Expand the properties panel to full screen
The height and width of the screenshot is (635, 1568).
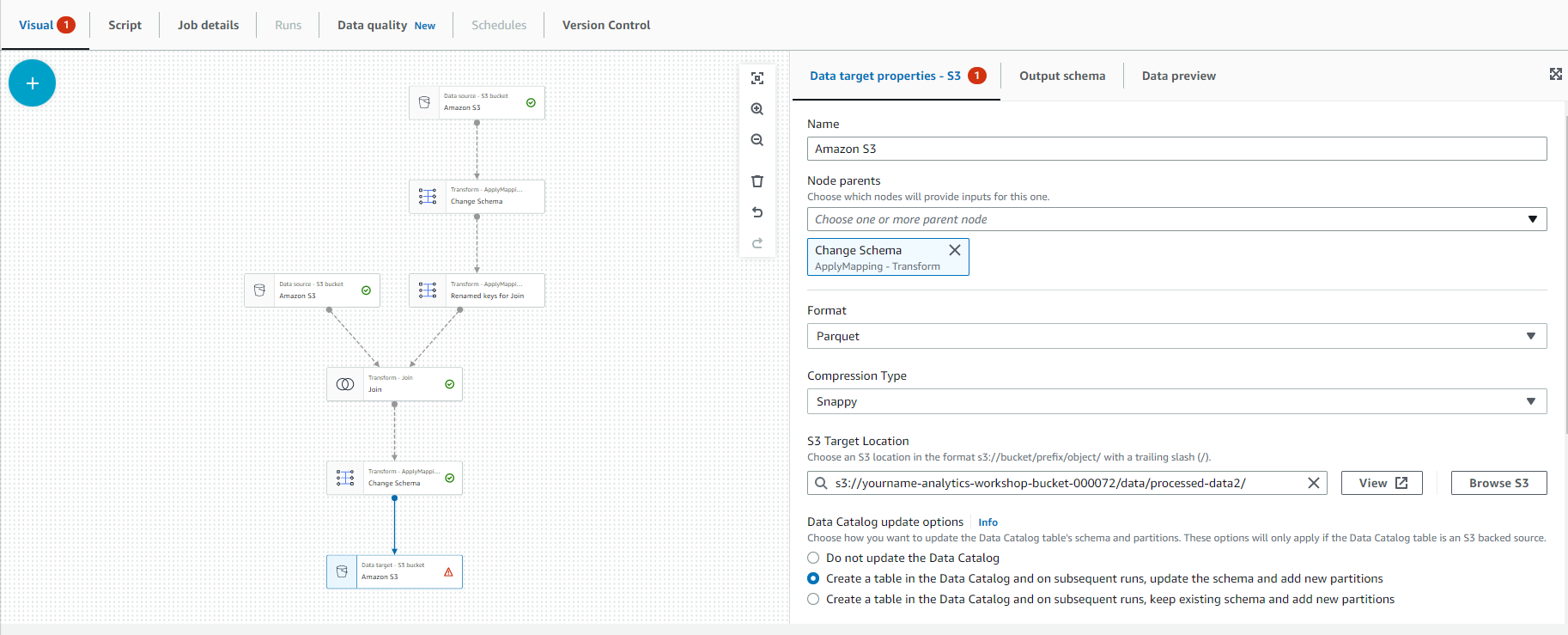coord(1555,75)
